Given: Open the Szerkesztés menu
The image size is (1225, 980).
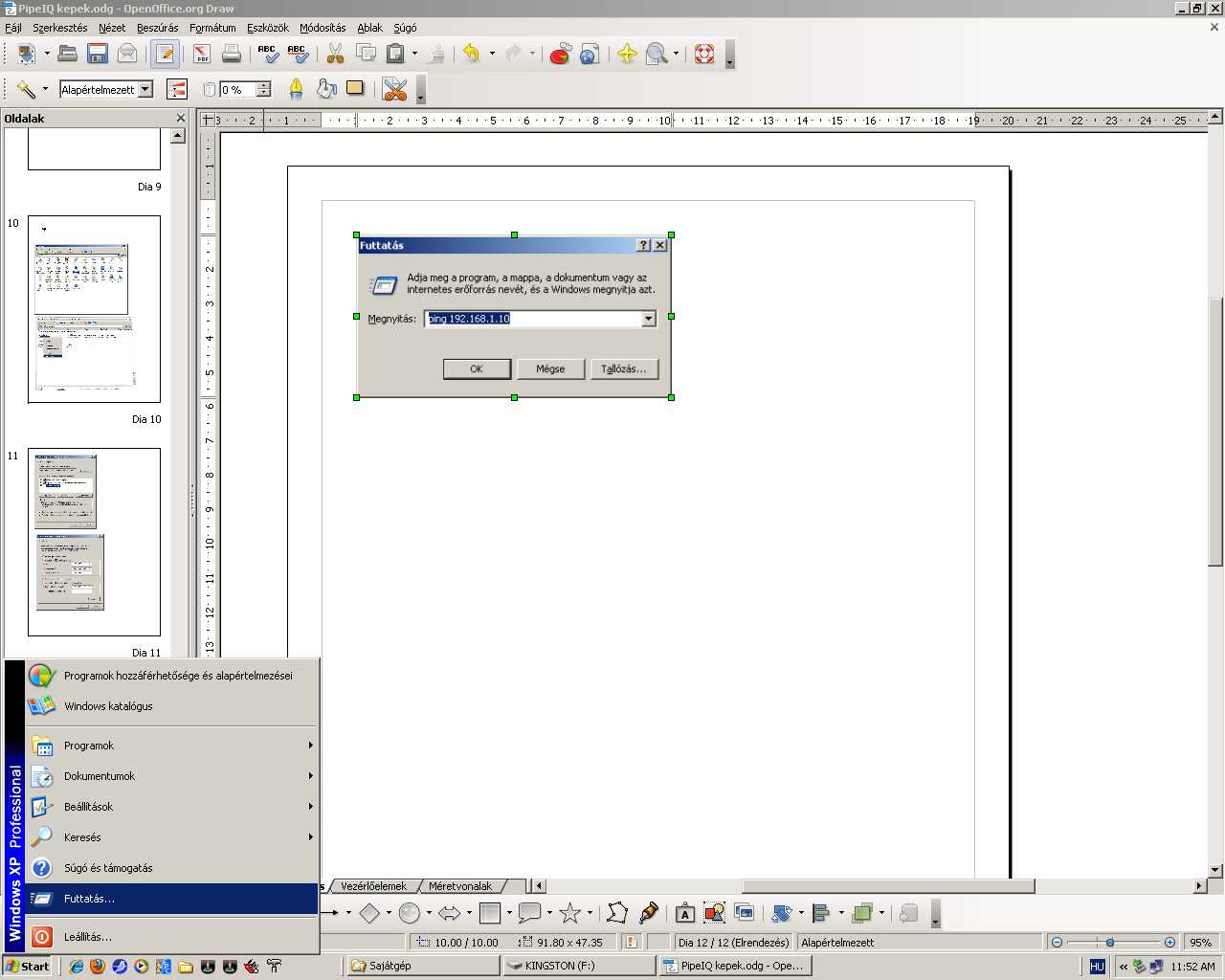Looking at the screenshot, I should [59, 28].
